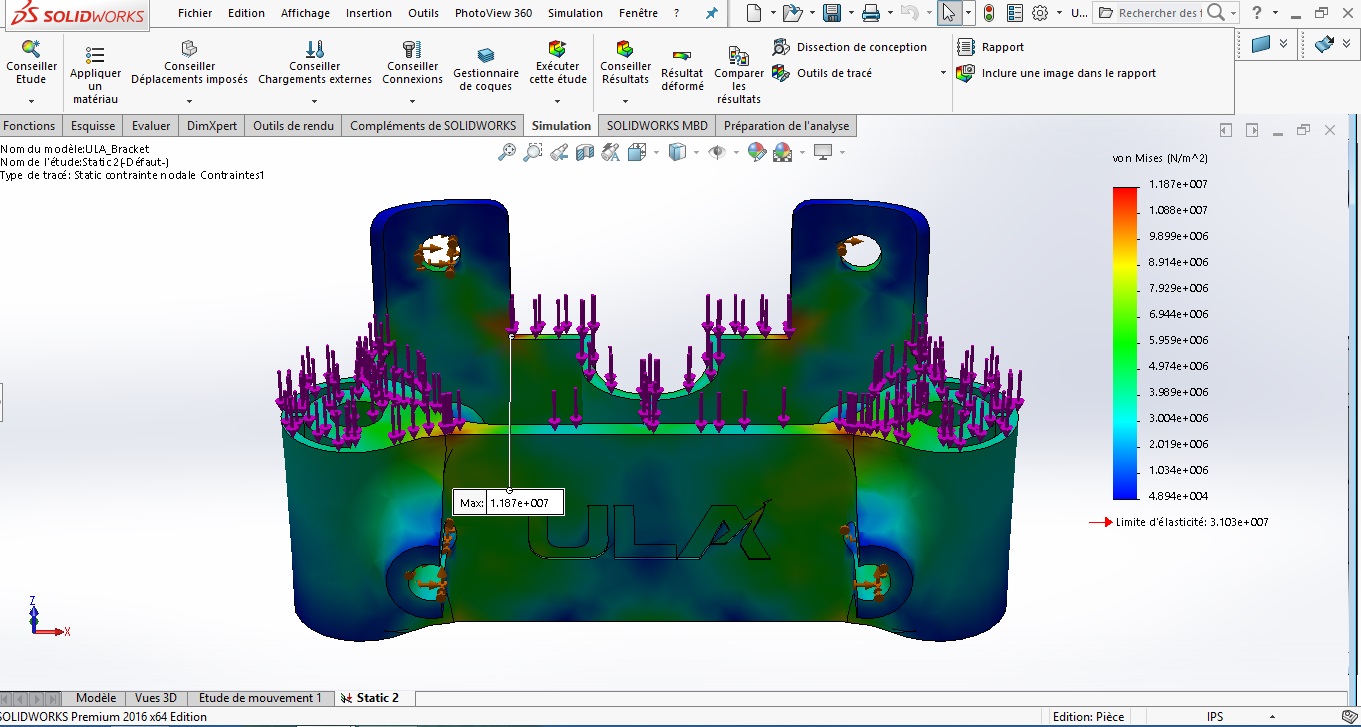Open the Insertion menu
The height and width of the screenshot is (727, 1361).
point(368,13)
